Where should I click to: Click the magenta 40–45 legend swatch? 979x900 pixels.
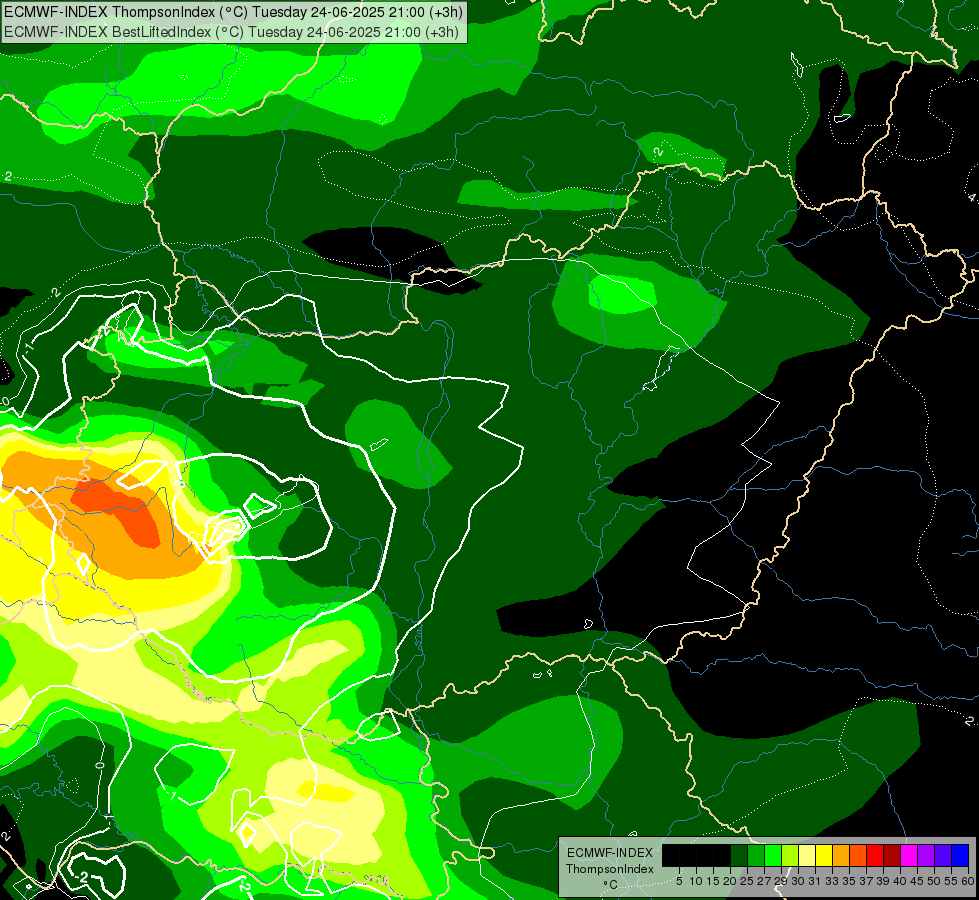909,855
